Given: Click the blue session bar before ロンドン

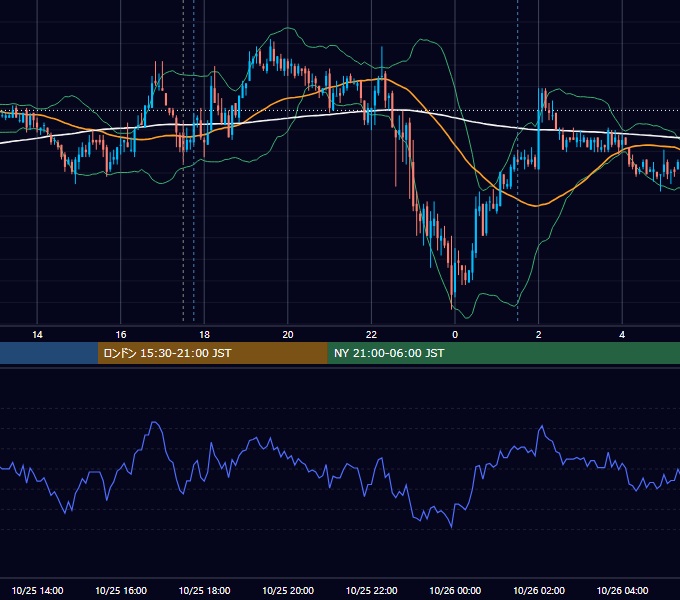Looking at the screenshot, I should [x=49, y=353].
